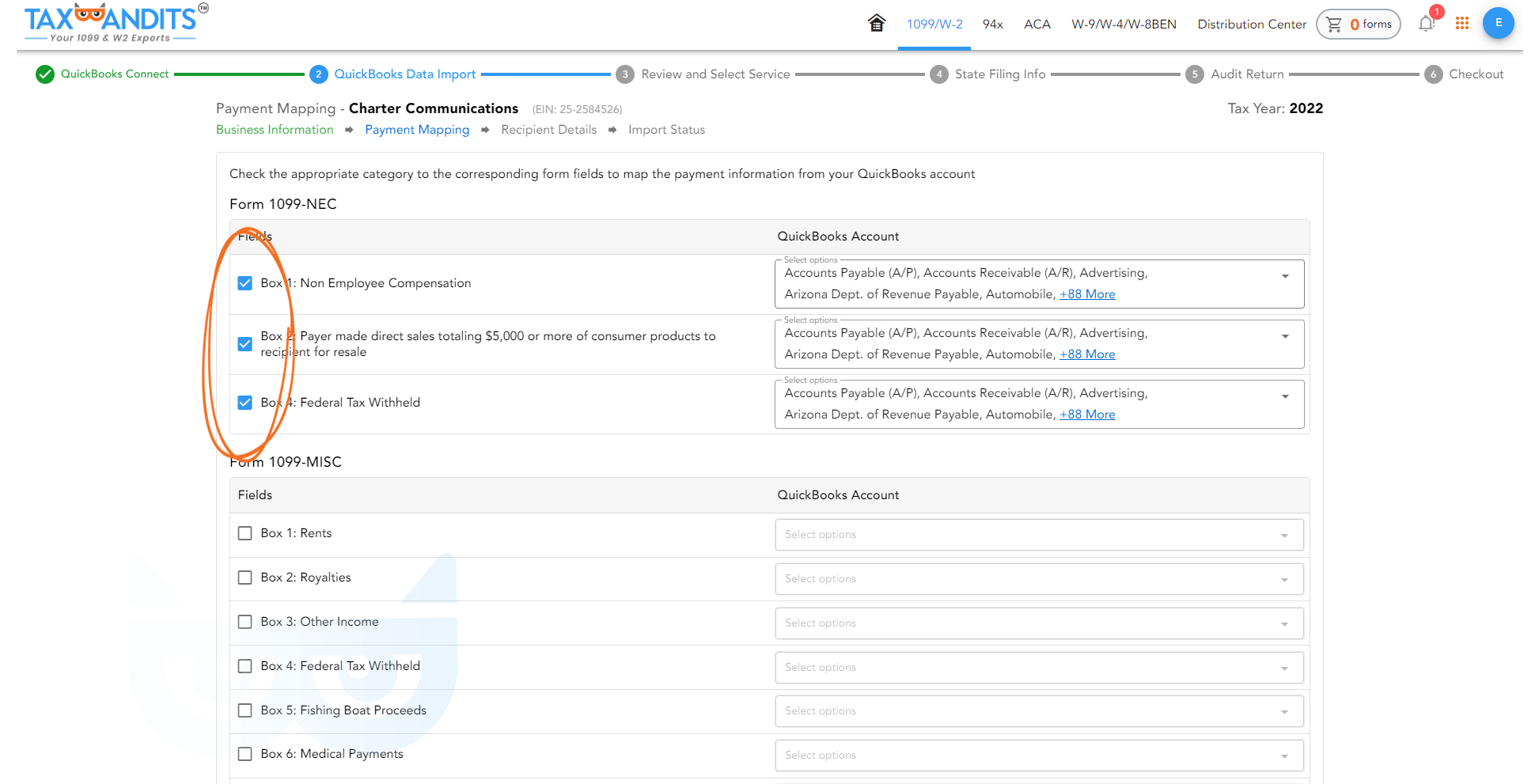The width and height of the screenshot is (1539, 784).
Task: Switch to the ACA tab
Action: [x=1037, y=25]
